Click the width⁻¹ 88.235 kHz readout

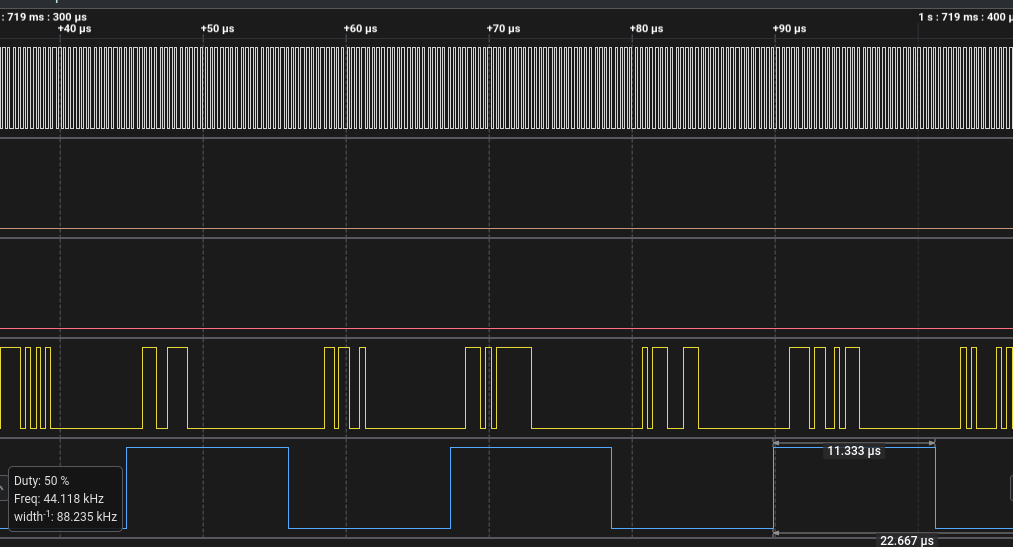pos(65,517)
